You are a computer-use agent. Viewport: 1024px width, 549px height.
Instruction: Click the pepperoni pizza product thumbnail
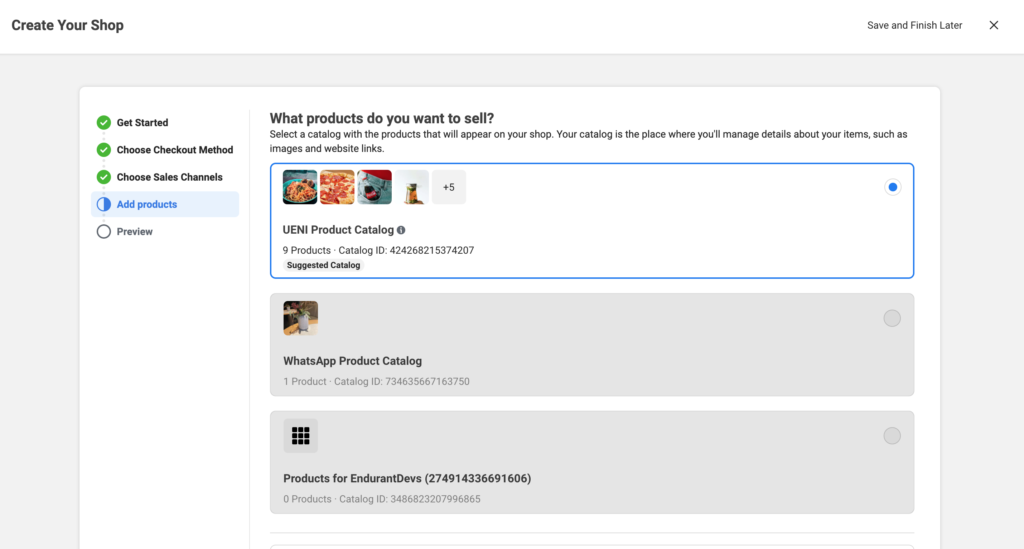click(337, 187)
